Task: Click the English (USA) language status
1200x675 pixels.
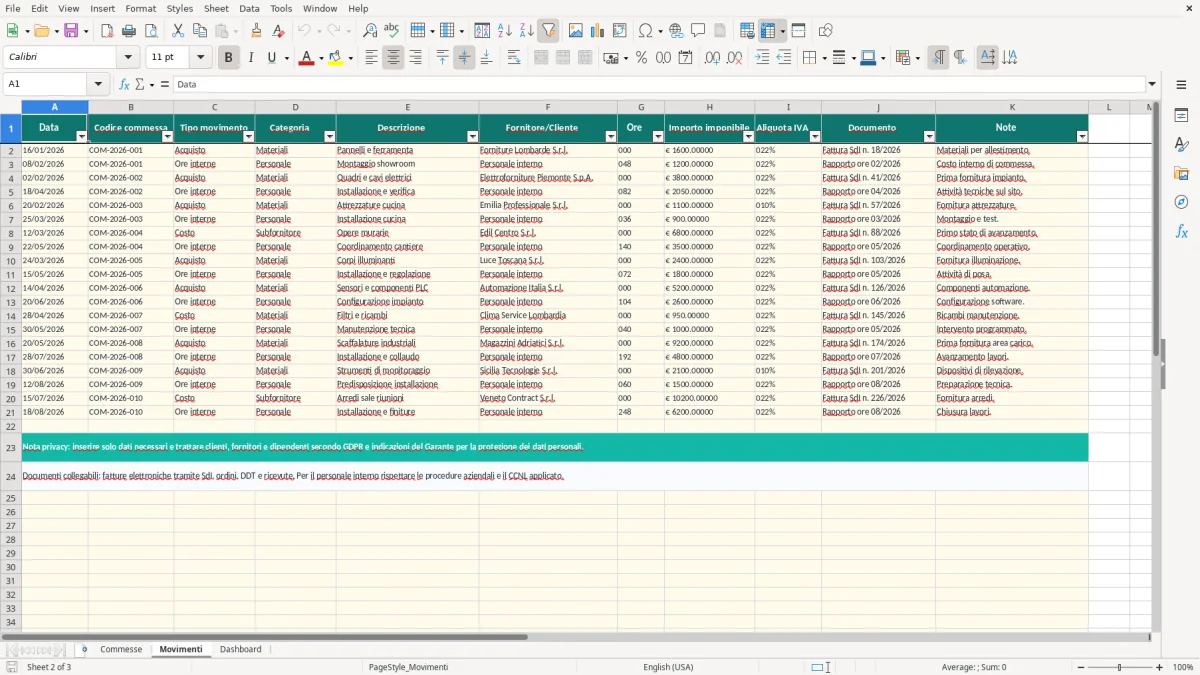Action: pyautogui.click(x=668, y=667)
